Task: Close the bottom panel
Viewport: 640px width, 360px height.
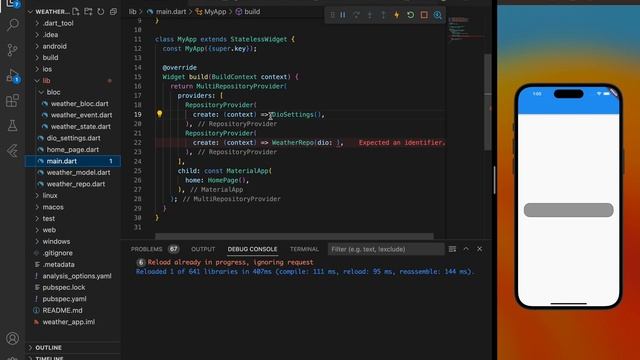Action: (x=480, y=249)
